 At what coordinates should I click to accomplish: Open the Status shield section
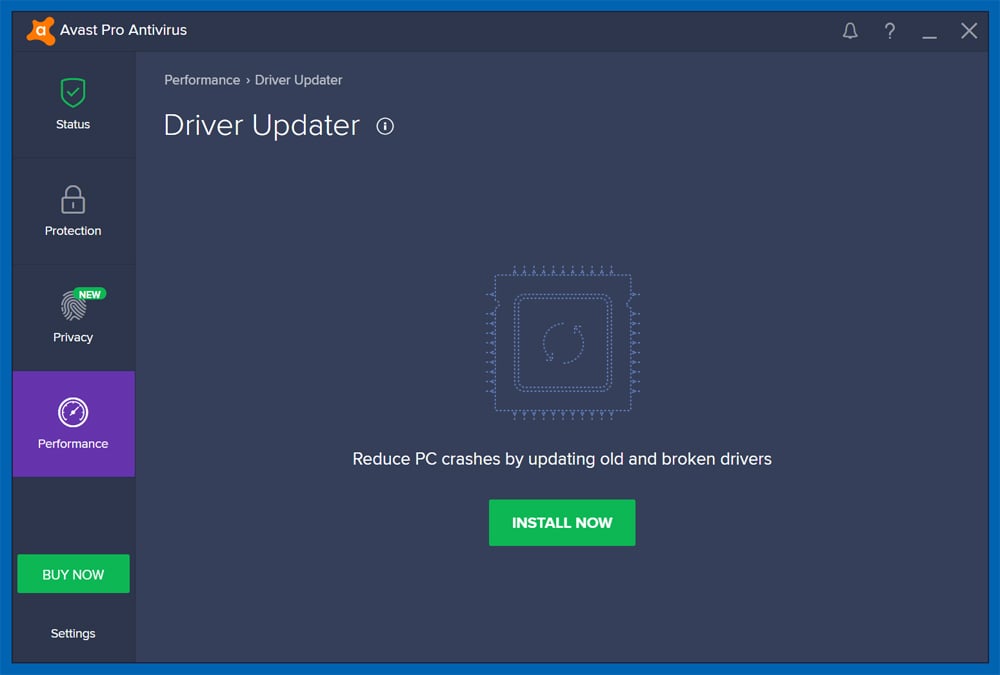pyautogui.click(x=73, y=105)
